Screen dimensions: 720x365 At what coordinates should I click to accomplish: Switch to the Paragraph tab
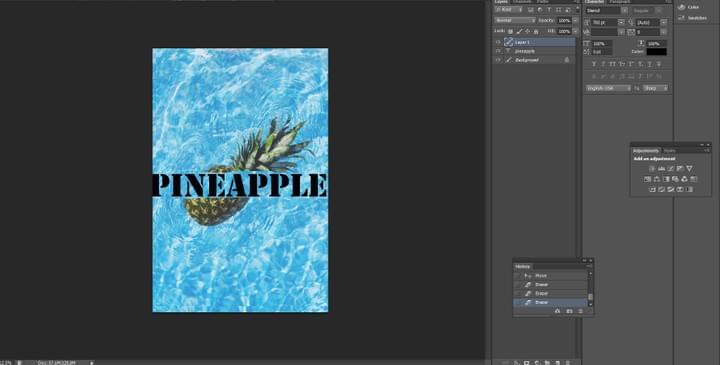(x=619, y=1)
